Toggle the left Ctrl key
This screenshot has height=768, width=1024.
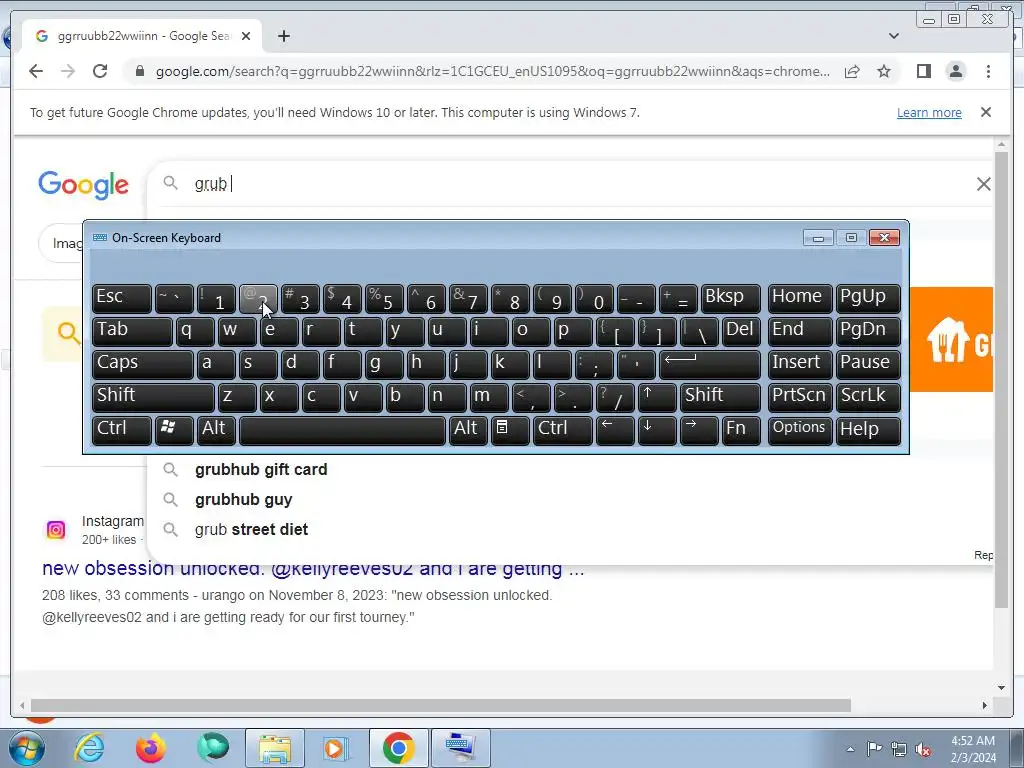(x=122, y=430)
